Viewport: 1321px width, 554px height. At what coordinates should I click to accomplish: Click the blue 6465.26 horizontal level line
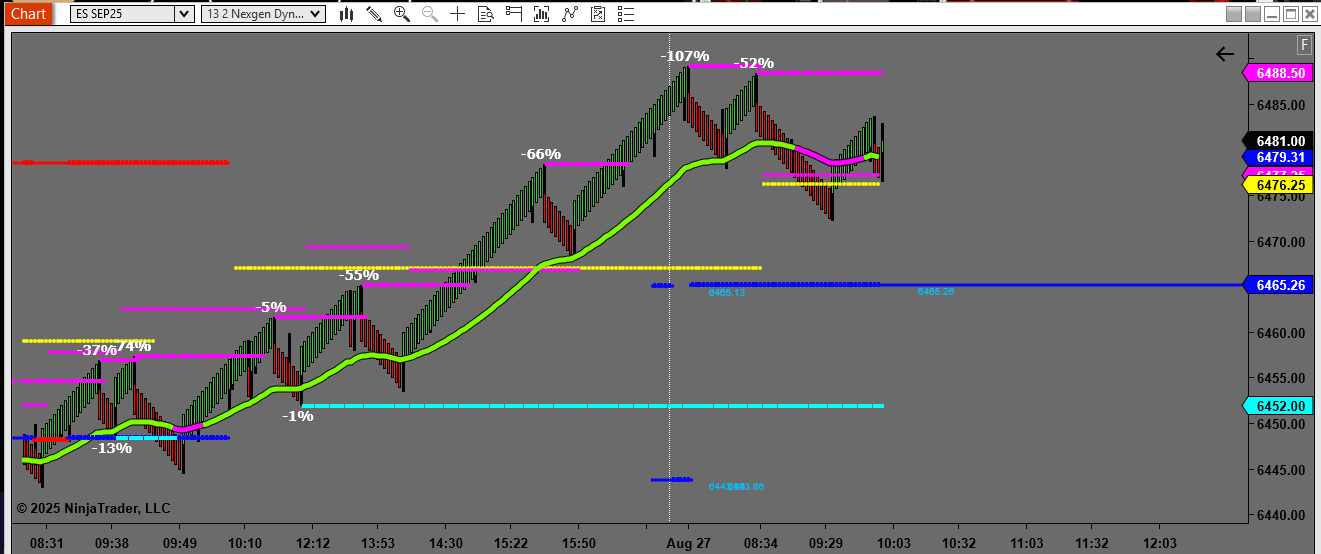pyautogui.click(x=965, y=285)
